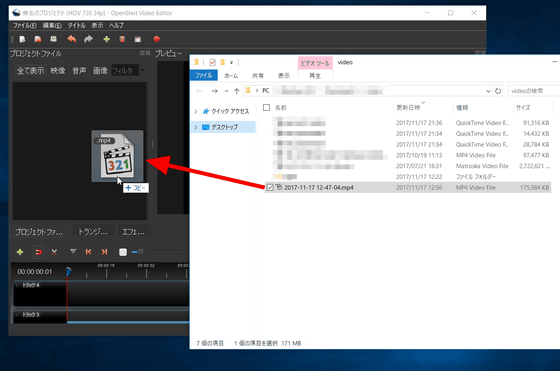The image size is (560, 371).
Task: Click Previous Marker icon above timeline
Action: tap(89, 252)
